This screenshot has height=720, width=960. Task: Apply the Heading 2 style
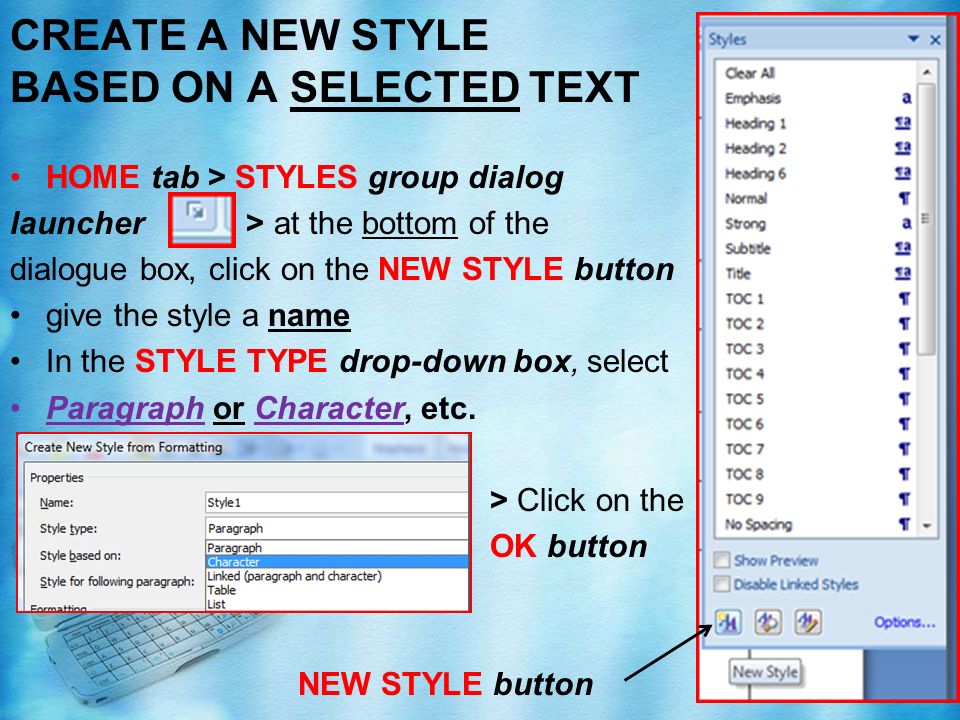pos(818,148)
